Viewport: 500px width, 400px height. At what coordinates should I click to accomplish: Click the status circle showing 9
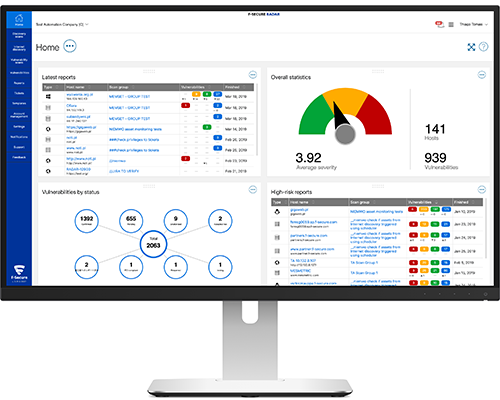tap(176, 221)
